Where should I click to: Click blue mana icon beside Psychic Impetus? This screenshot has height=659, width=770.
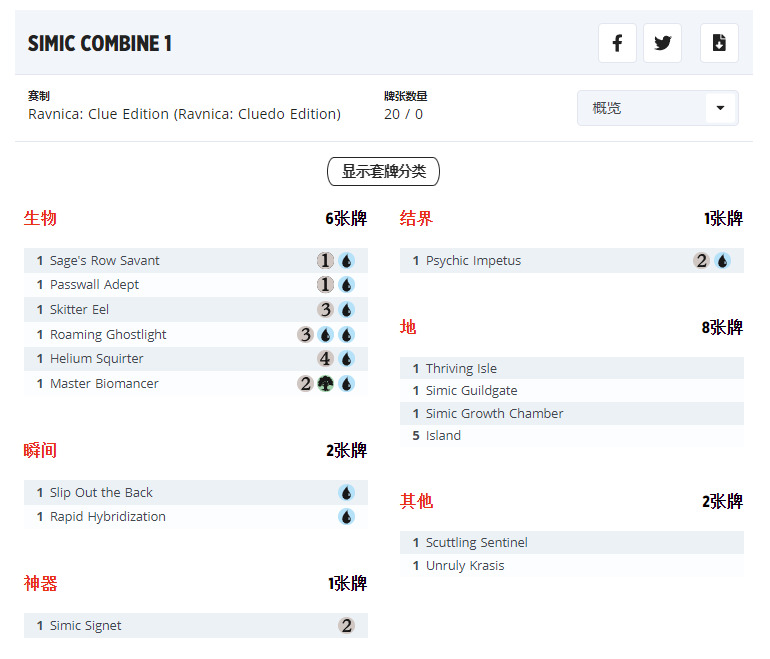[722, 261]
